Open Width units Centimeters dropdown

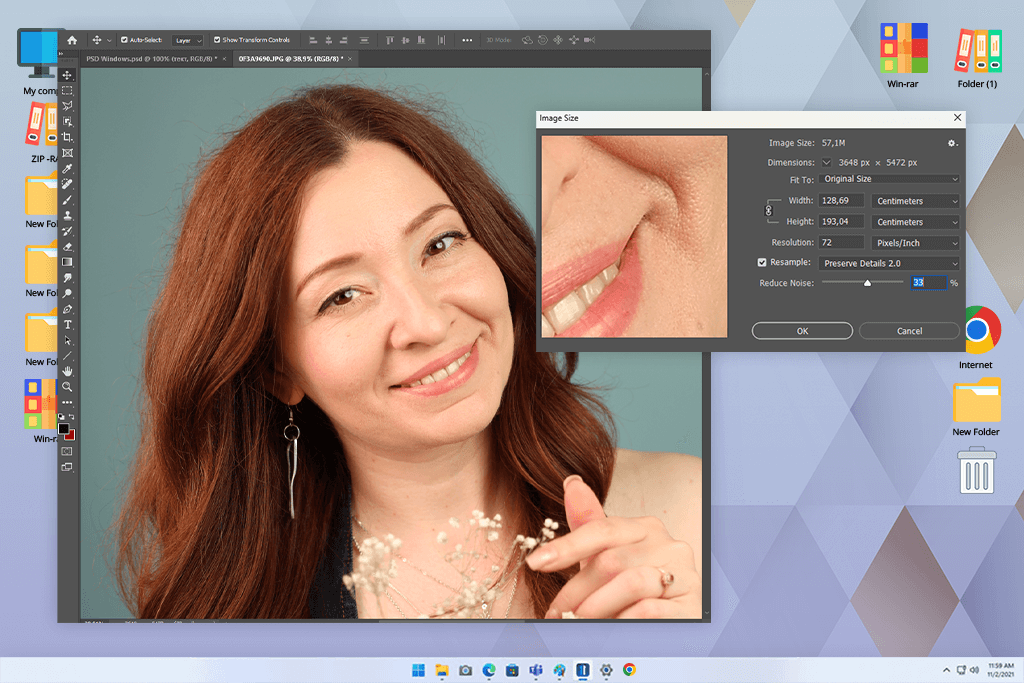click(x=916, y=201)
